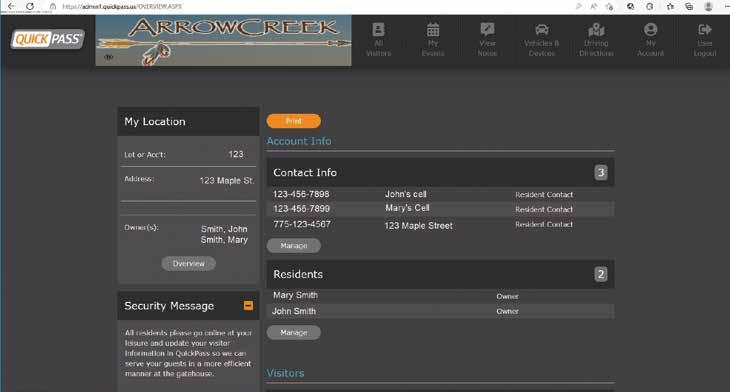
Task: Click the security message body text
Action: point(188,353)
